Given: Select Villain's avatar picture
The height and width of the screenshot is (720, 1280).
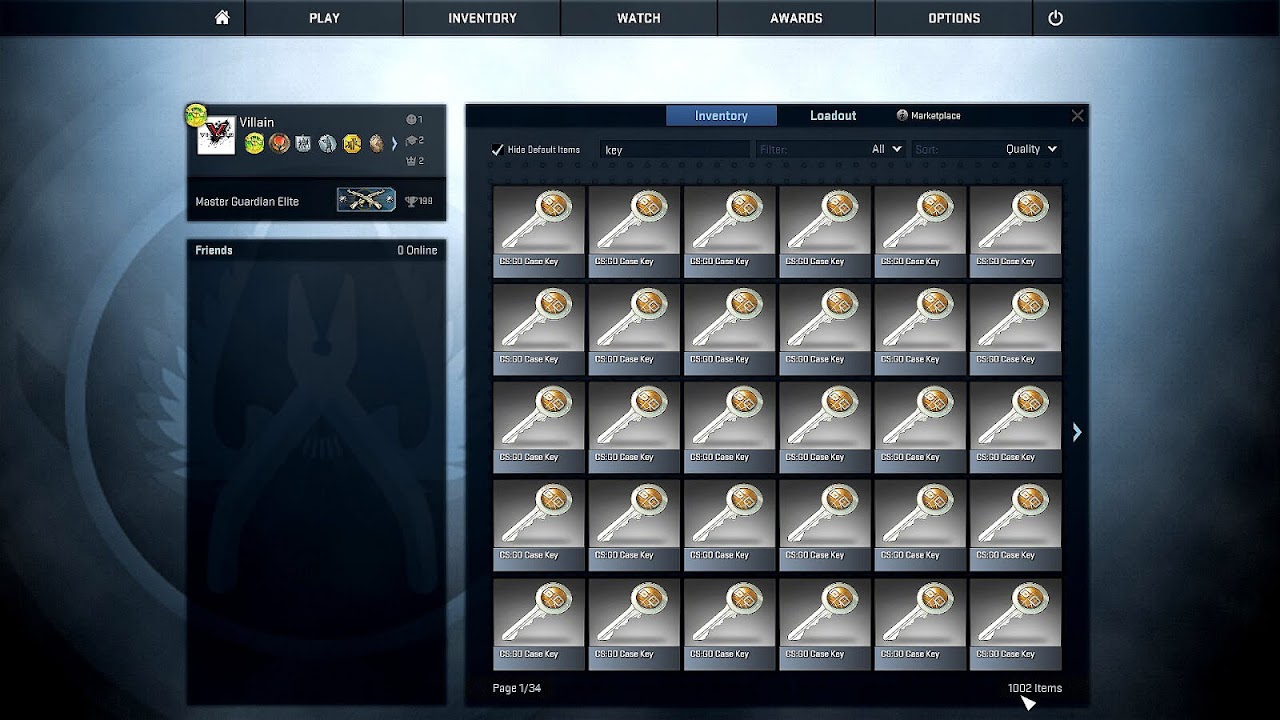Looking at the screenshot, I should (216, 136).
